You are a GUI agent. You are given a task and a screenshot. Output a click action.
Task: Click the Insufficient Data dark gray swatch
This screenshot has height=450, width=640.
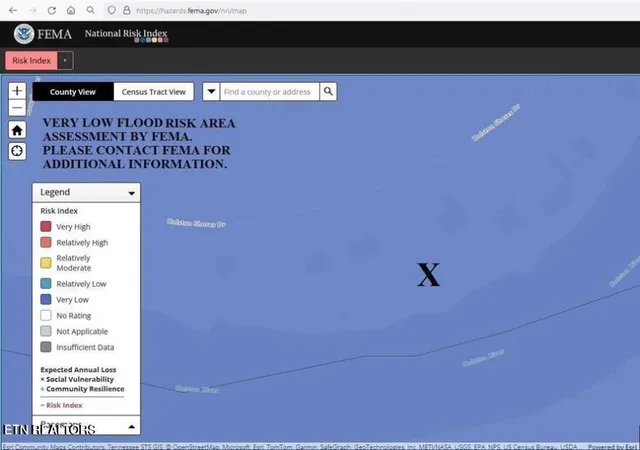46,347
